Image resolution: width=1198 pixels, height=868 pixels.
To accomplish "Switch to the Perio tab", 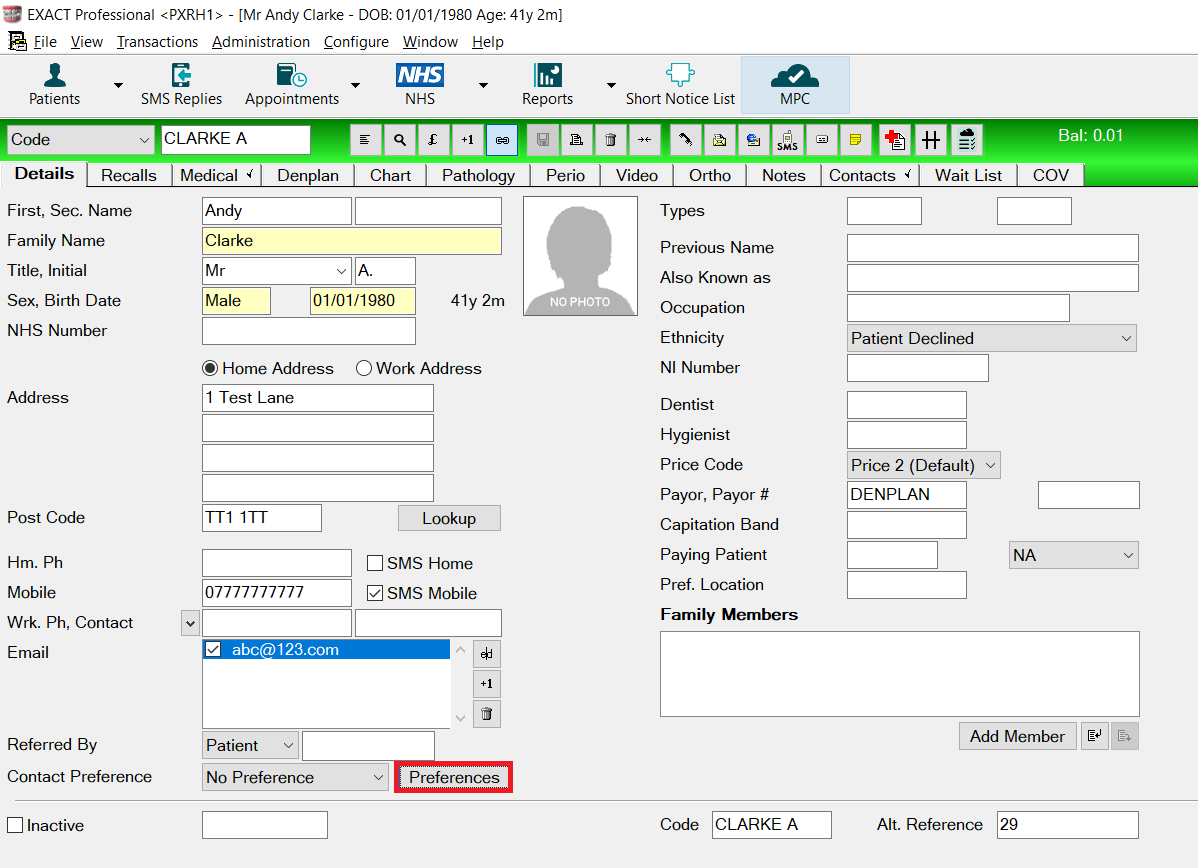I will (565, 176).
